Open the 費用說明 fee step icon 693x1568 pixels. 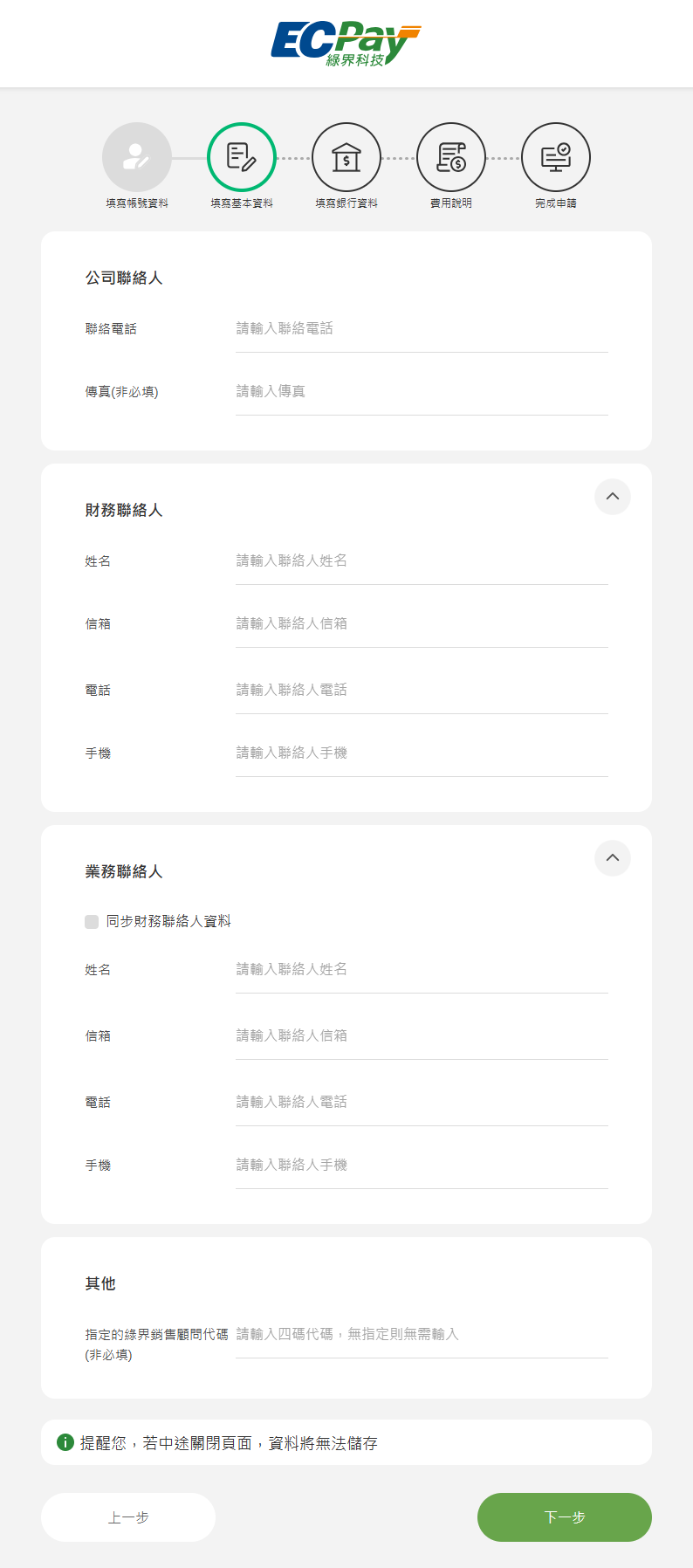(451, 157)
